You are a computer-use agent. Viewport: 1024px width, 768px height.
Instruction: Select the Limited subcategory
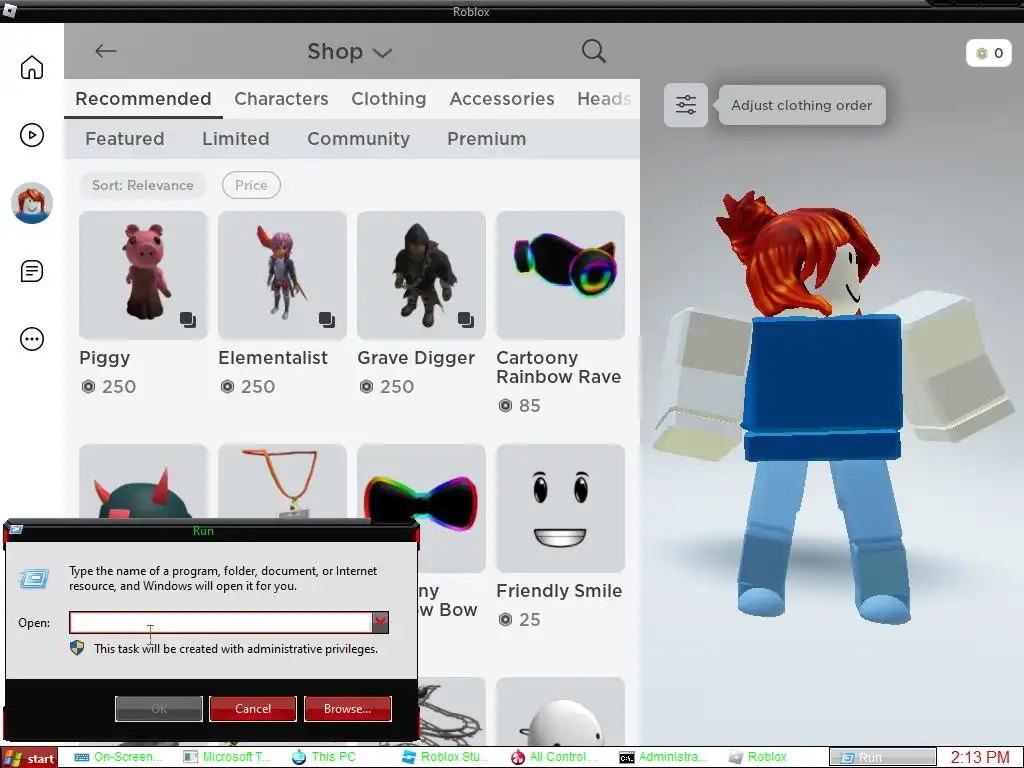point(236,138)
